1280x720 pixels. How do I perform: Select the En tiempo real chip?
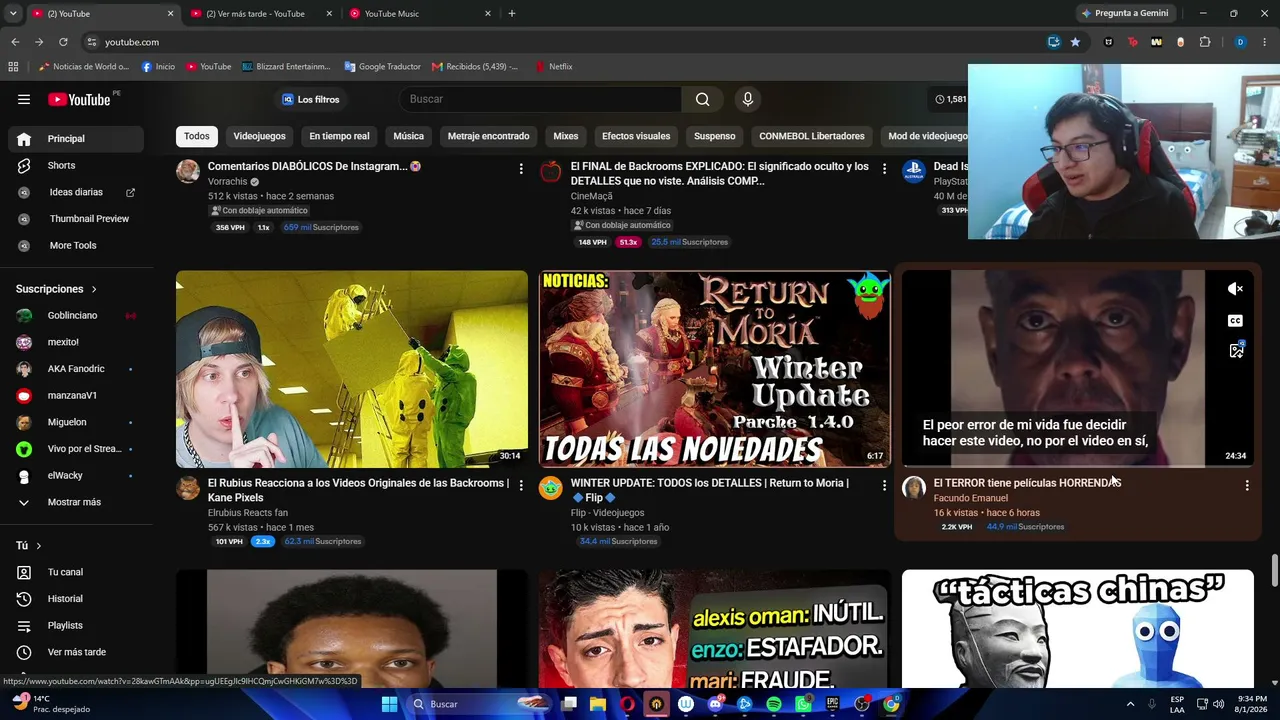pyautogui.click(x=339, y=136)
